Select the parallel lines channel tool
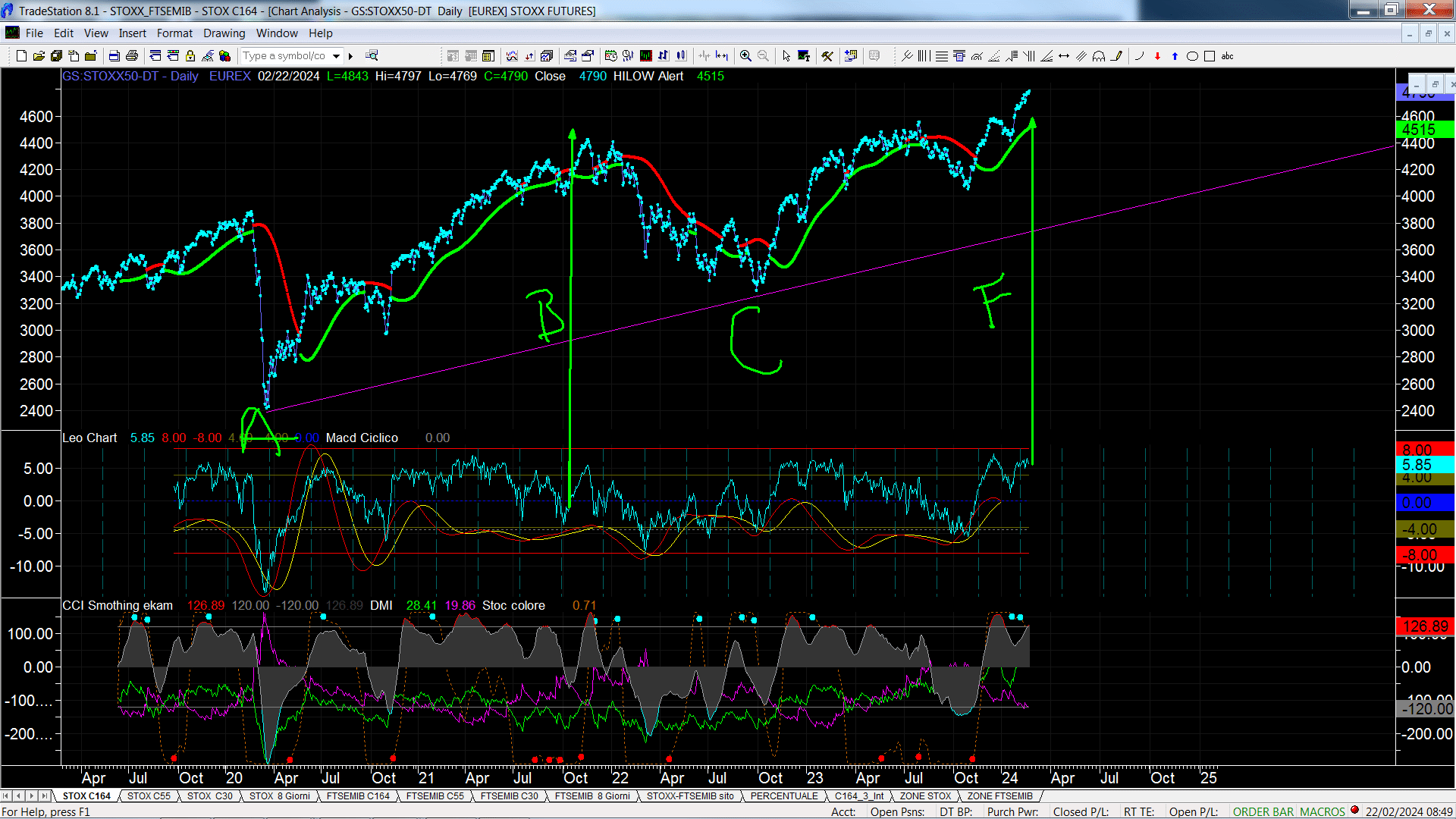Image resolution: width=1456 pixels, height=819 pixels. [1081, 55]
